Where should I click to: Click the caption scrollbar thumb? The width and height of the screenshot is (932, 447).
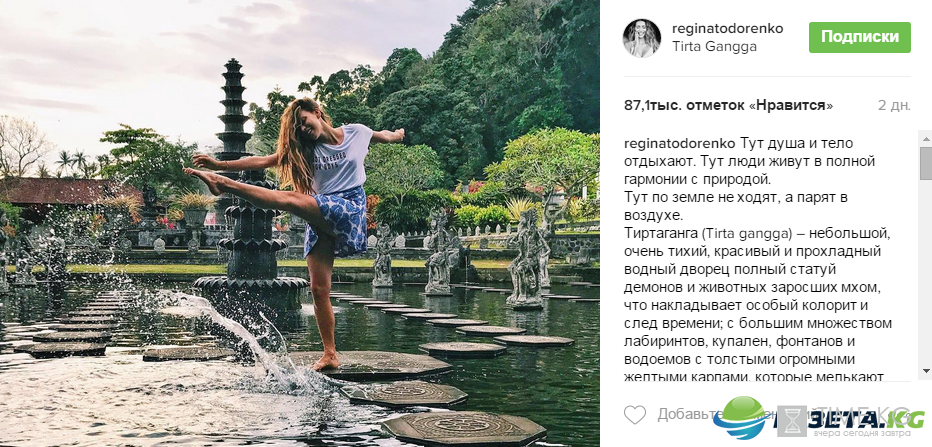tap(926, 163)
